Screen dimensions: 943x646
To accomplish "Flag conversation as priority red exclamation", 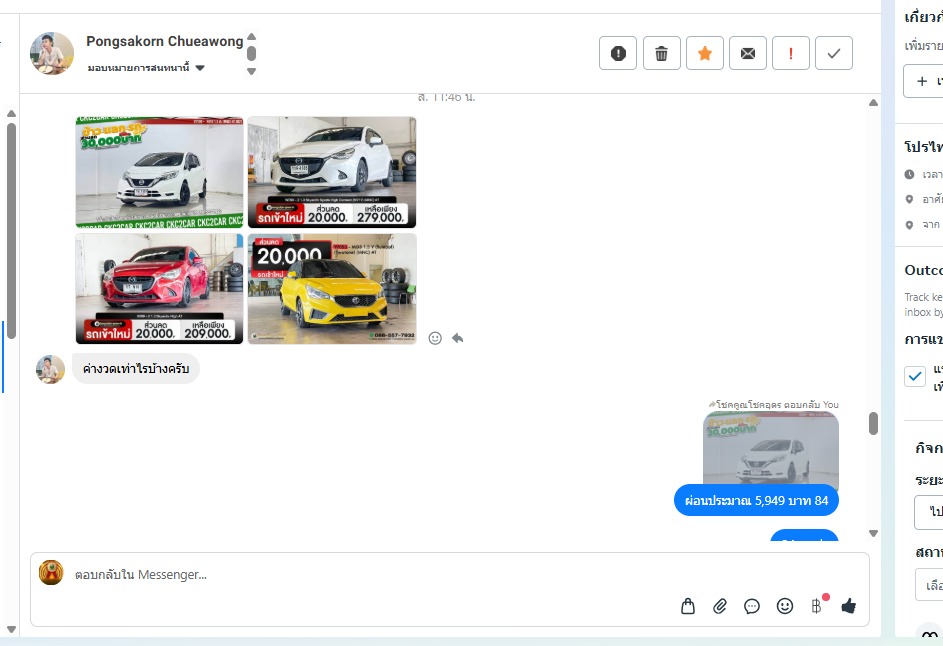I will 791,54.
